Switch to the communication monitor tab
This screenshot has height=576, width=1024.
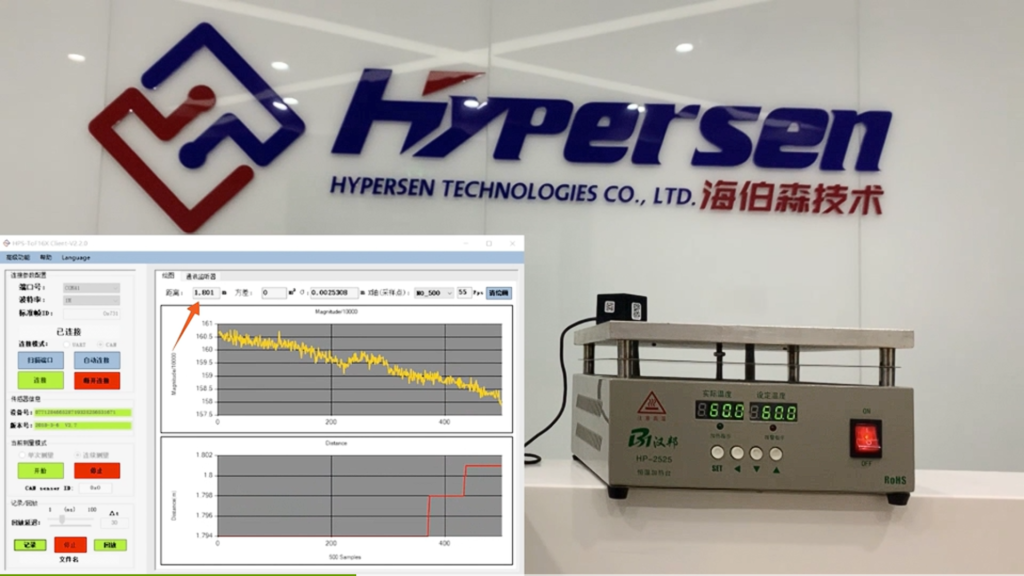[x=200, y=276]
